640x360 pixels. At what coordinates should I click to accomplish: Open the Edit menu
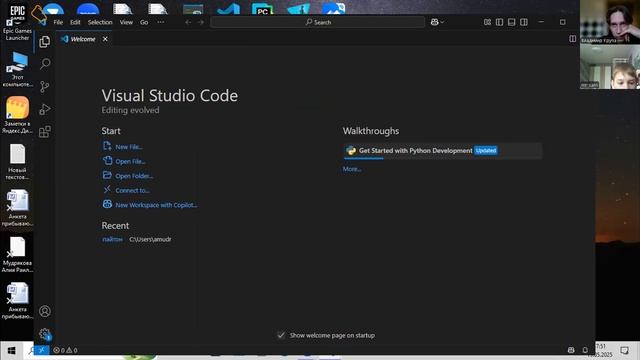(75, 22)
